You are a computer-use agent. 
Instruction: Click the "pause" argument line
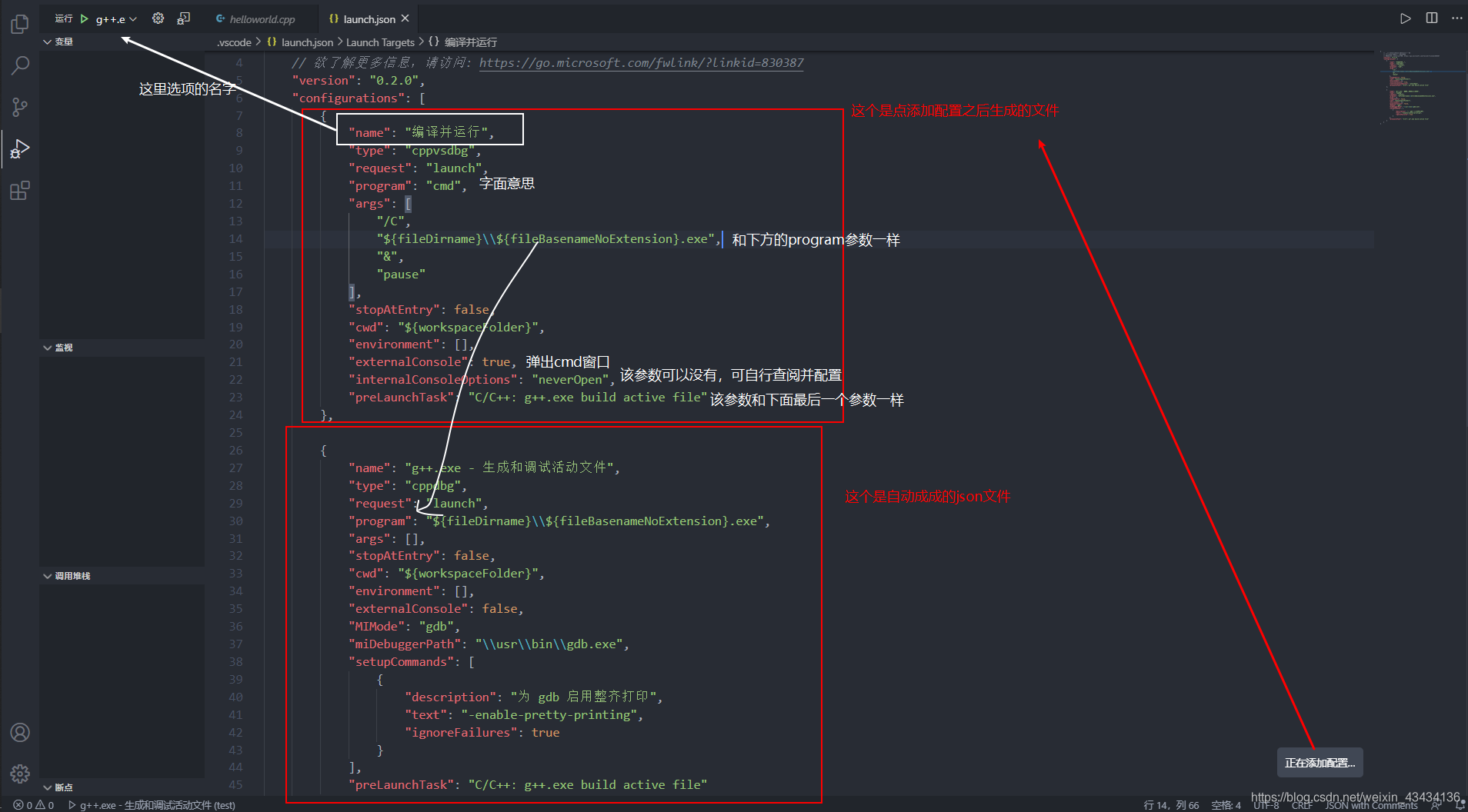tap(401, 275)
